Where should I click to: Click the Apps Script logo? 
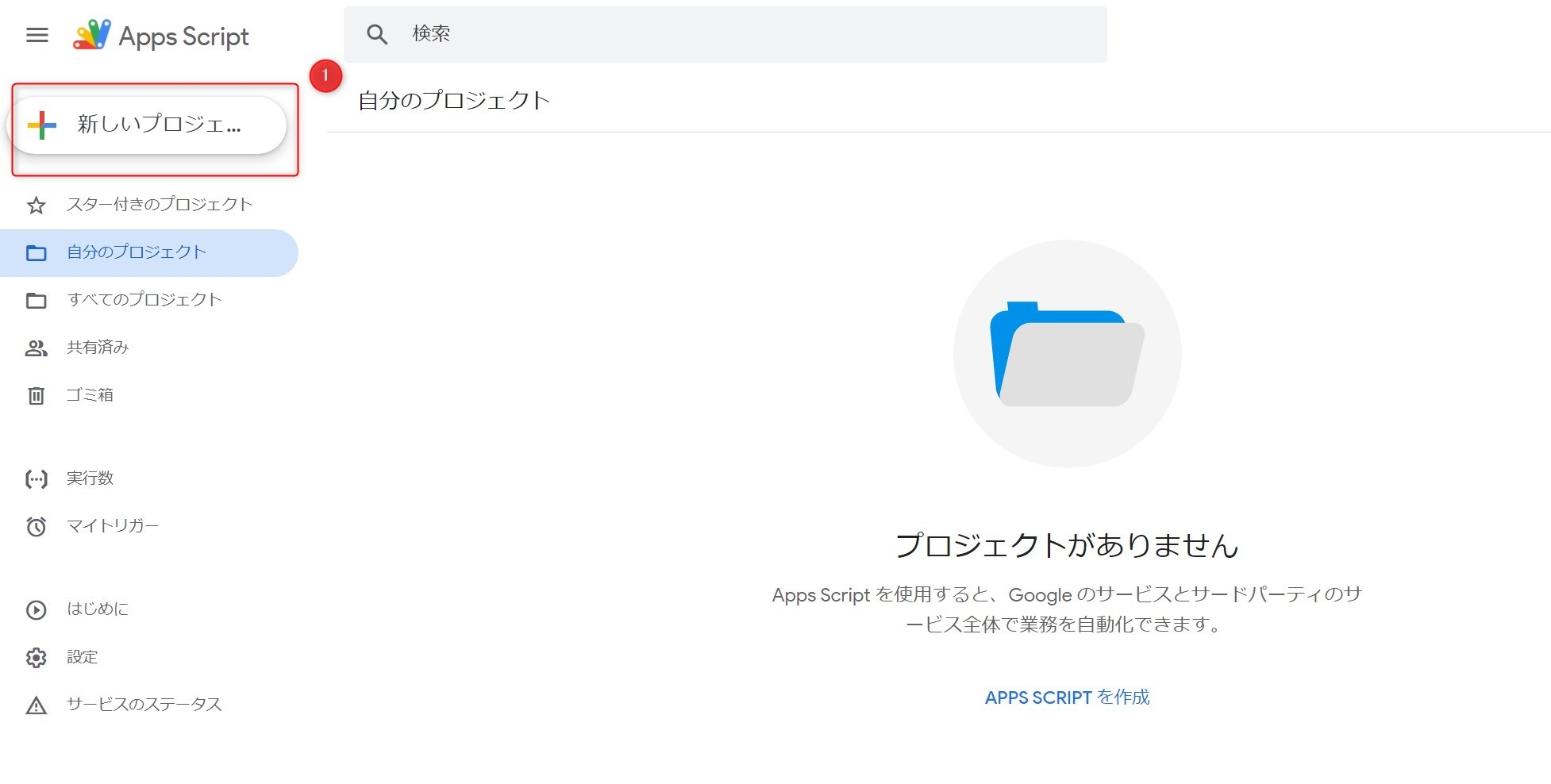click(x=92, y=36)
